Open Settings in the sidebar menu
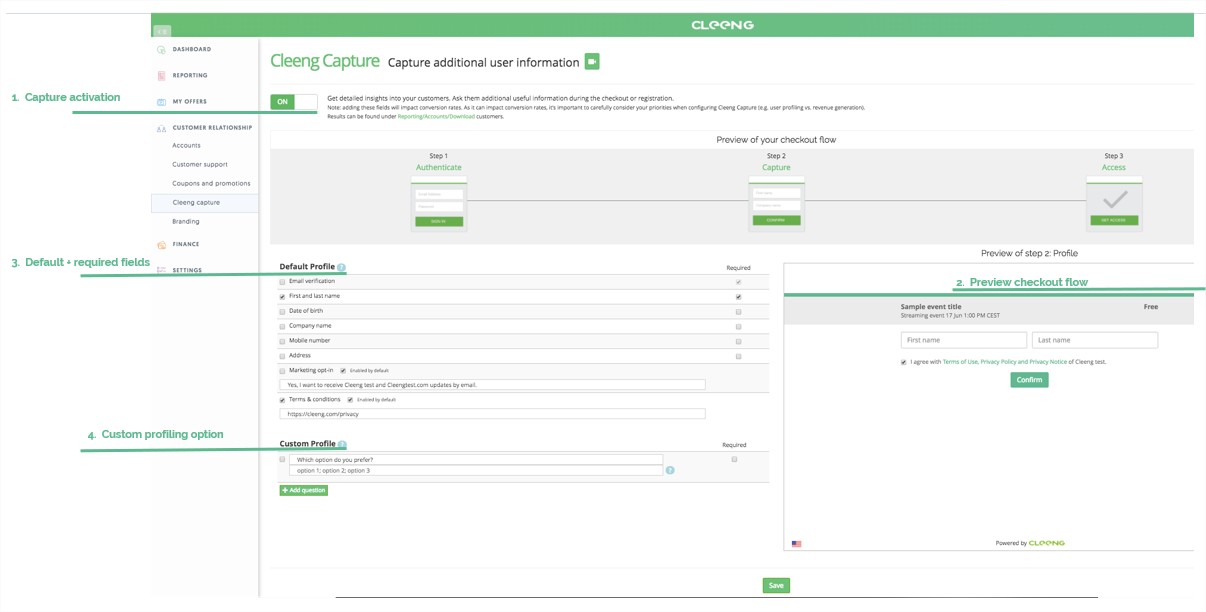 (x=187, y=270)
